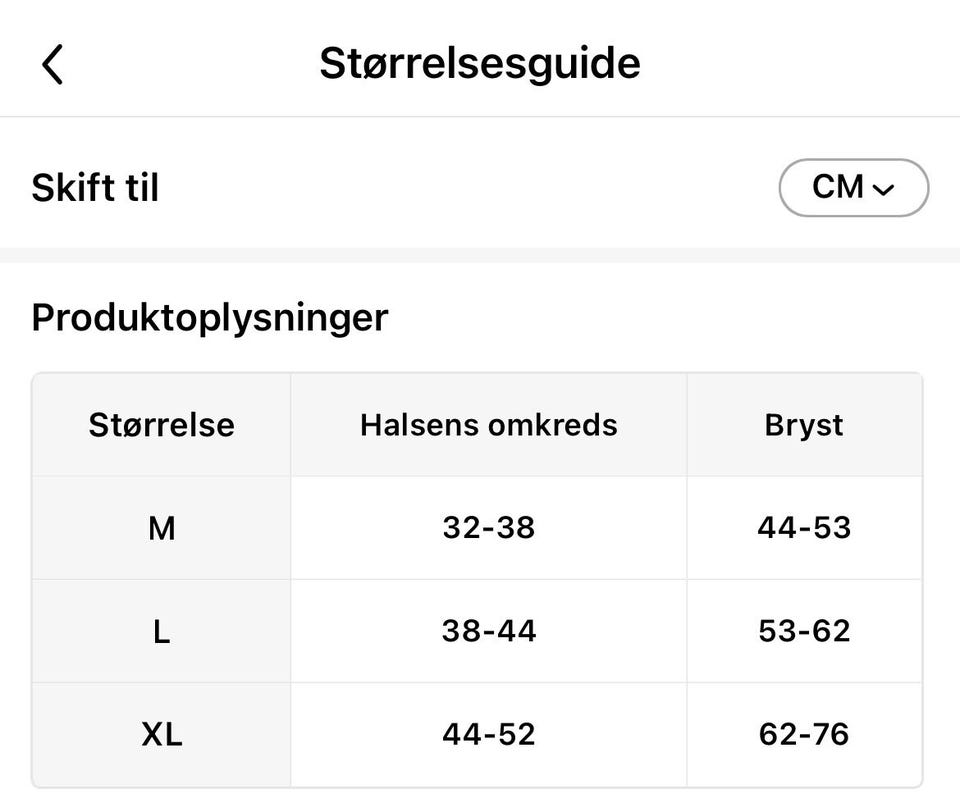Click the 53-62 chest measurement cell
The width and height of the screenshot is (960, 798).
[x=804, y=632]
